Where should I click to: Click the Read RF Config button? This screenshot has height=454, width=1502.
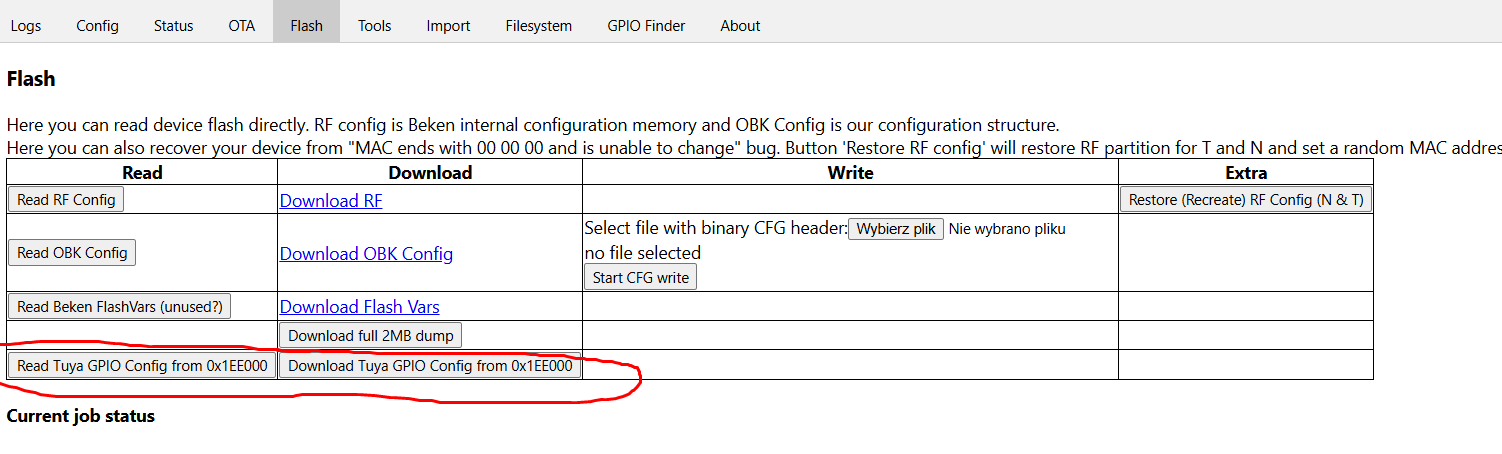pyautogui.click(x=66, y=199)
